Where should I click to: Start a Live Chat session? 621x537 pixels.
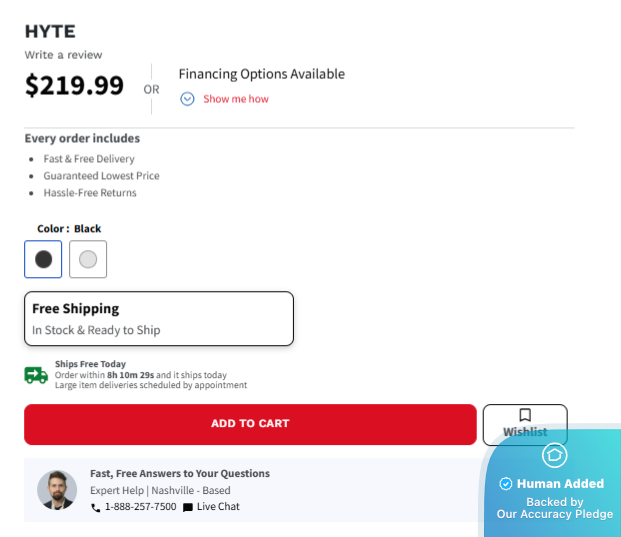coord(218,507)
